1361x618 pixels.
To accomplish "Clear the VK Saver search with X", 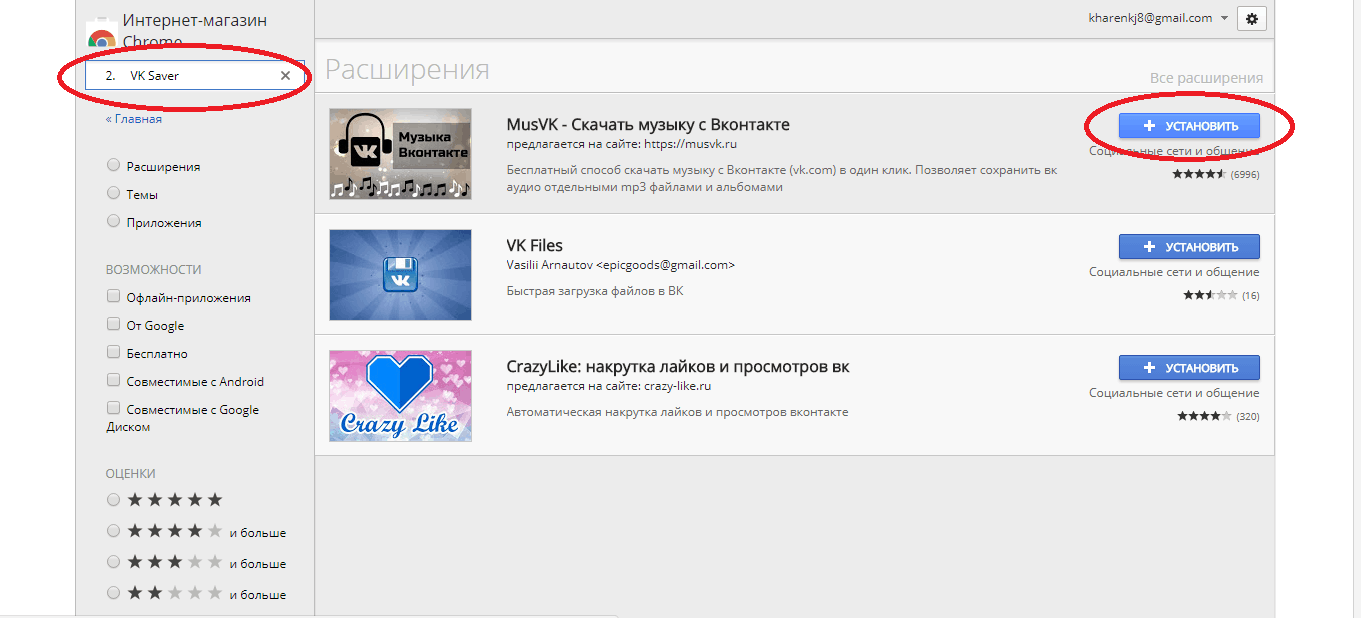I will [x=285, y=75].
